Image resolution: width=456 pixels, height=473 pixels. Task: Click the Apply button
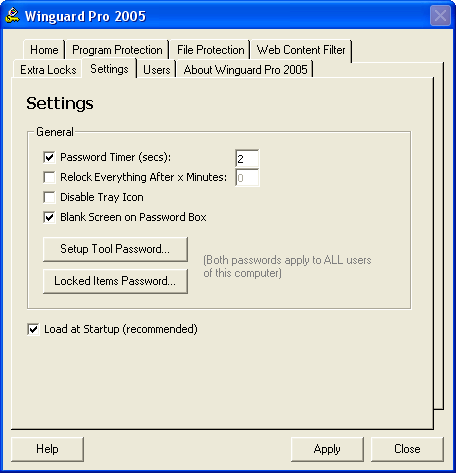click(x=327, y=449)
